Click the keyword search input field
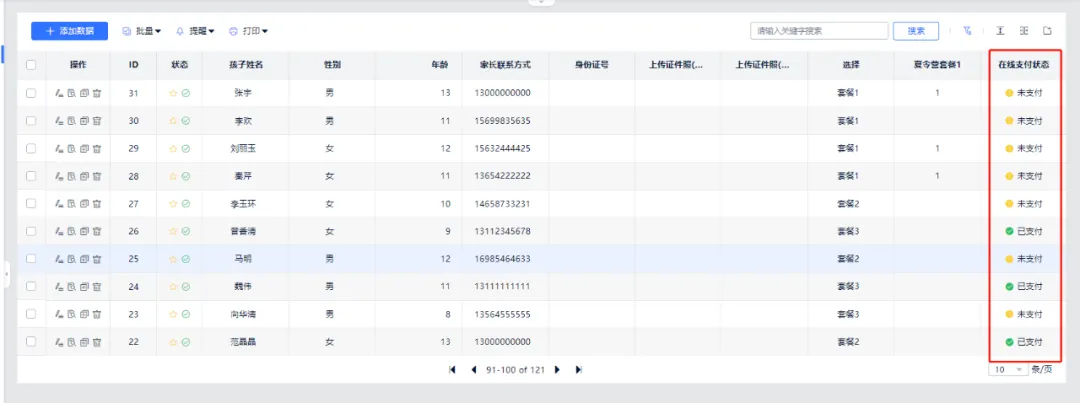The image size is (1080, 403). click(816, 31)
